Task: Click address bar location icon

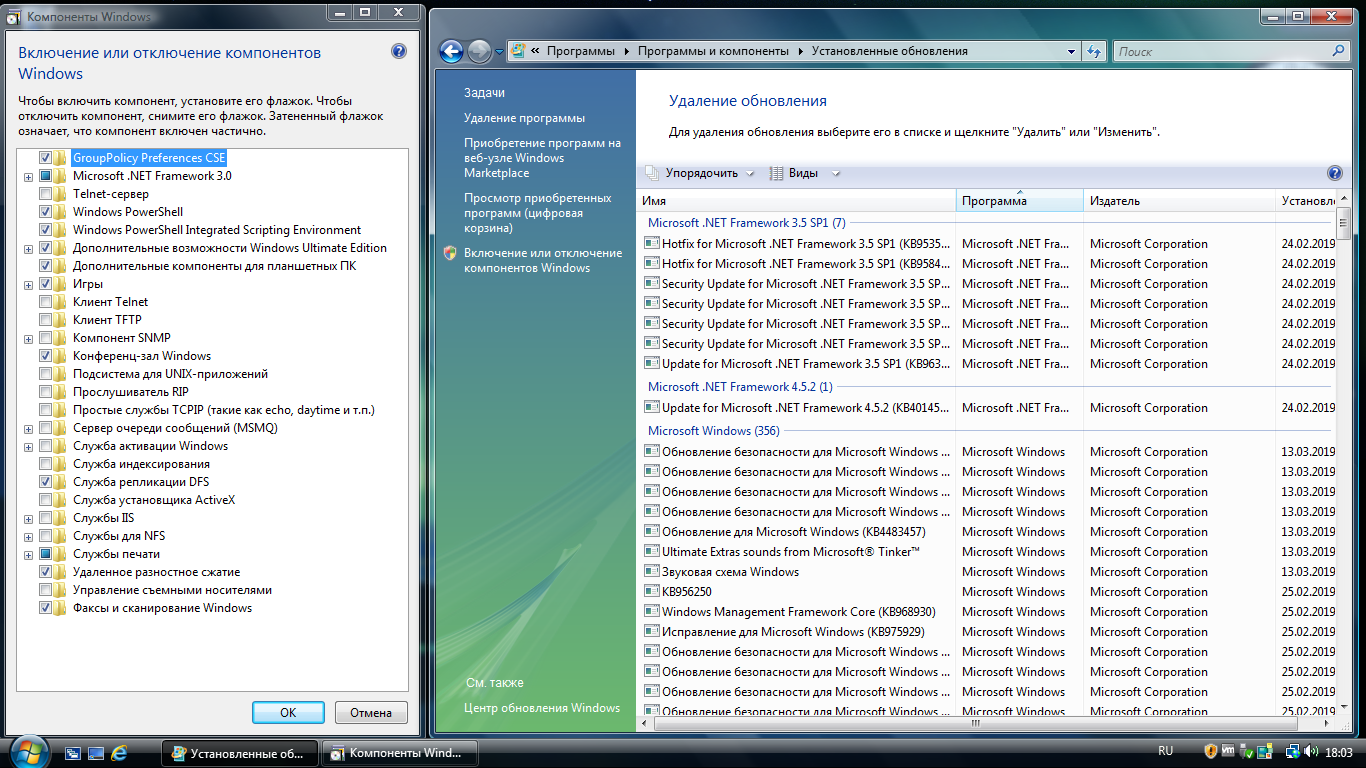Action: tap(519, 51)
